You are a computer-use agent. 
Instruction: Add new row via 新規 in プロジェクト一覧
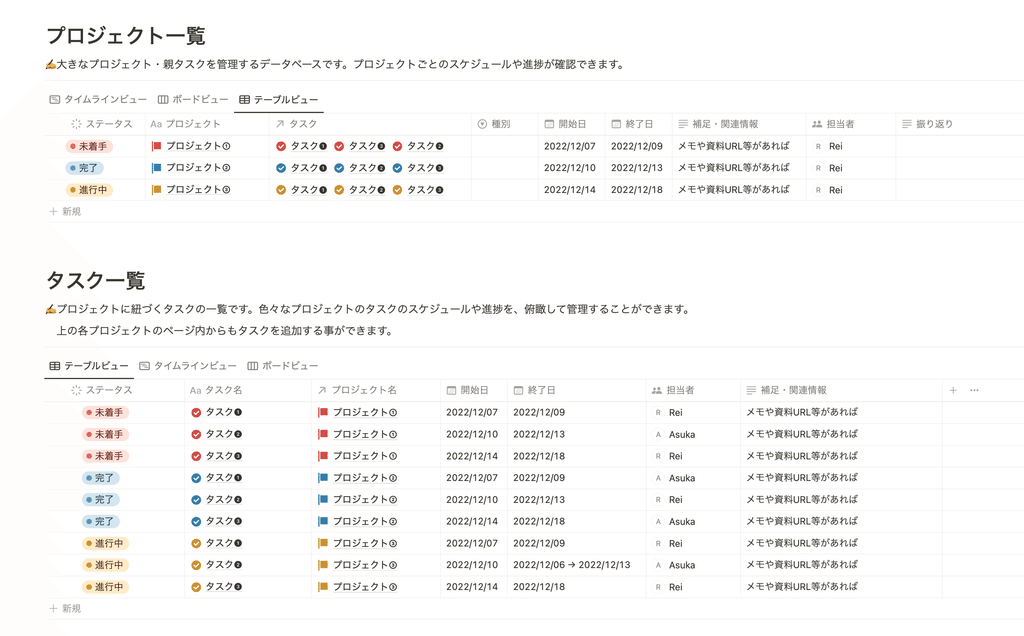coord(65,212)
